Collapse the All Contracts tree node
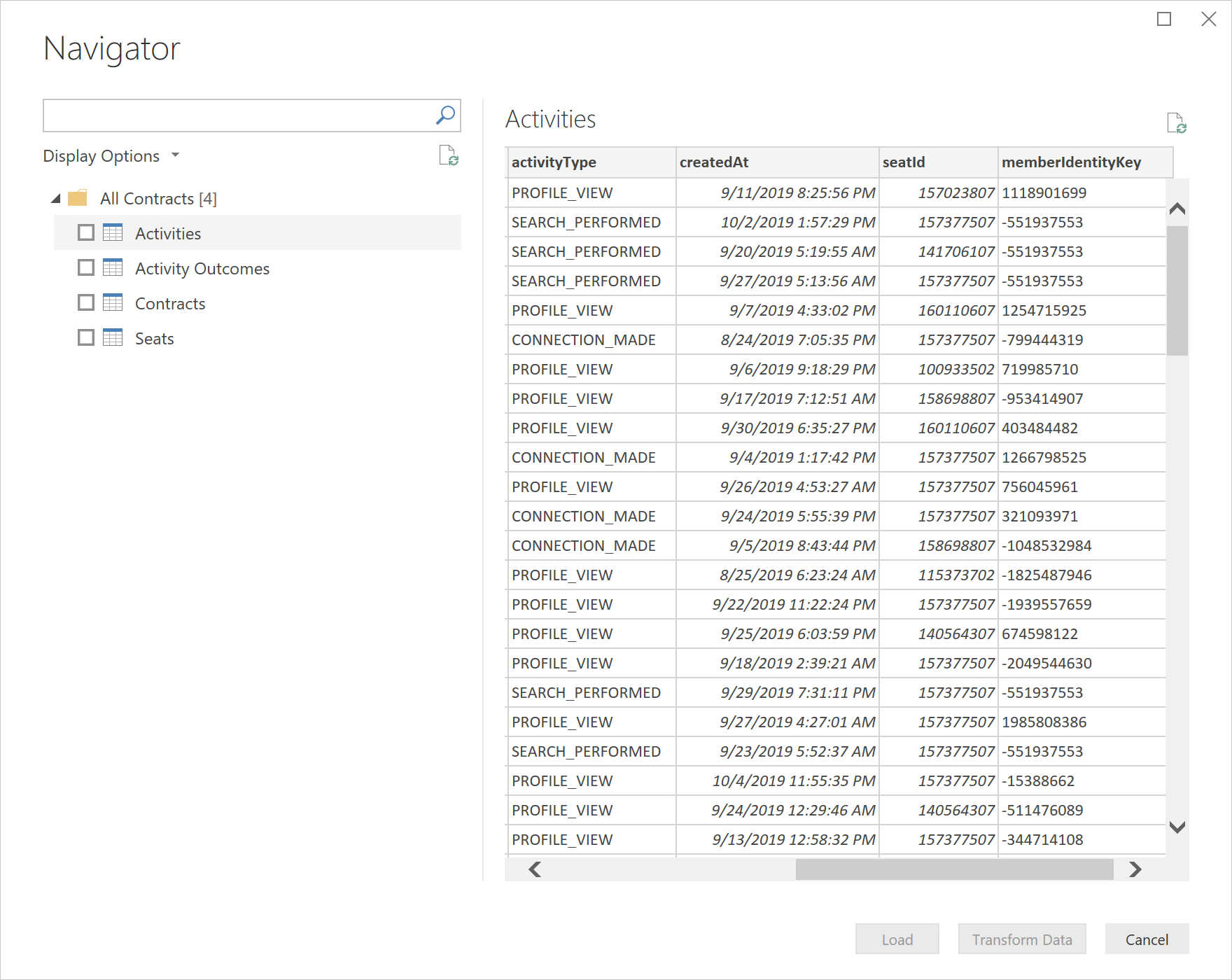The image size is (1232, 980). pos(56,199)
